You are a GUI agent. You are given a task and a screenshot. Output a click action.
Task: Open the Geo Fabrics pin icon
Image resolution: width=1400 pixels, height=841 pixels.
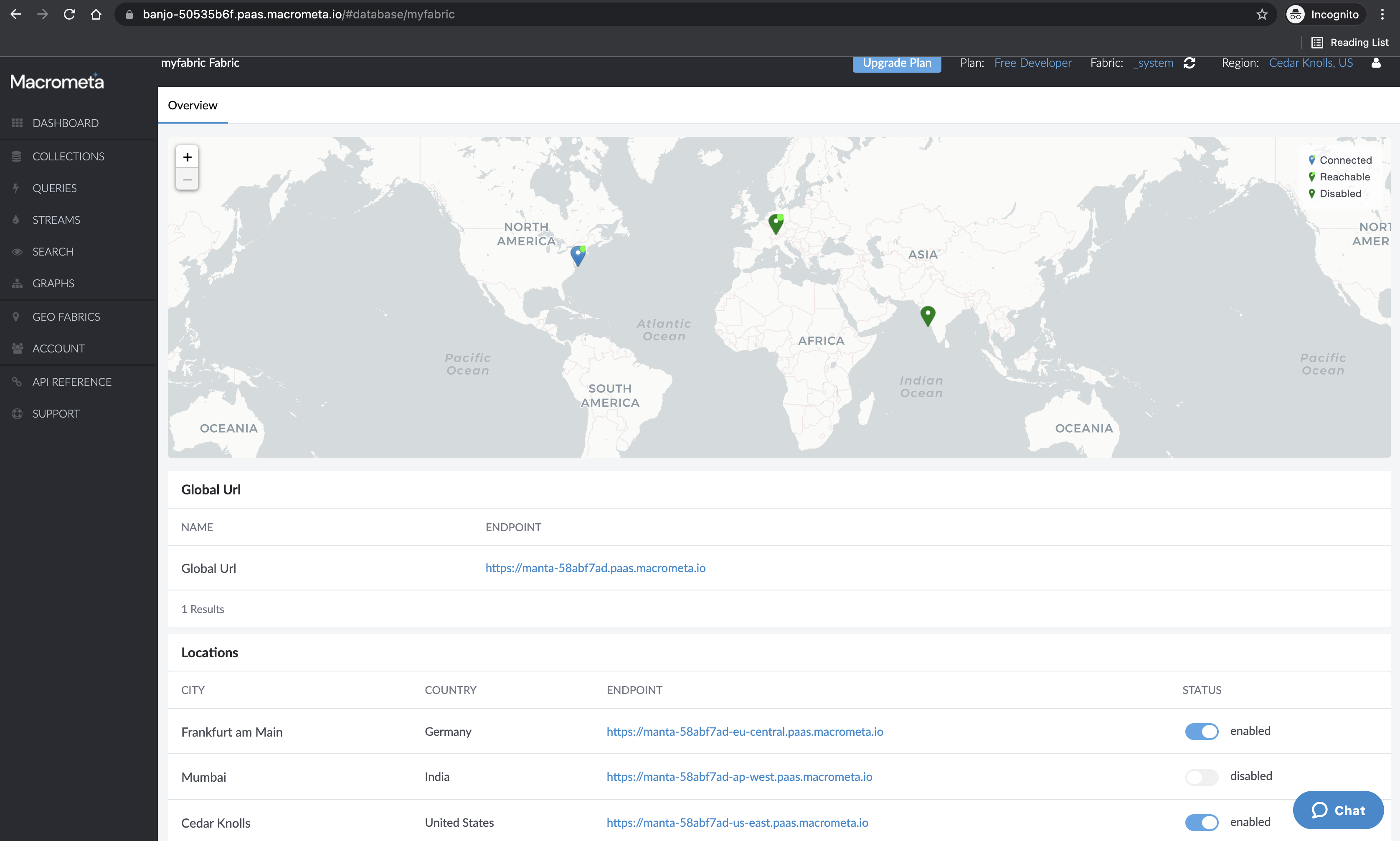coord(16,317)
